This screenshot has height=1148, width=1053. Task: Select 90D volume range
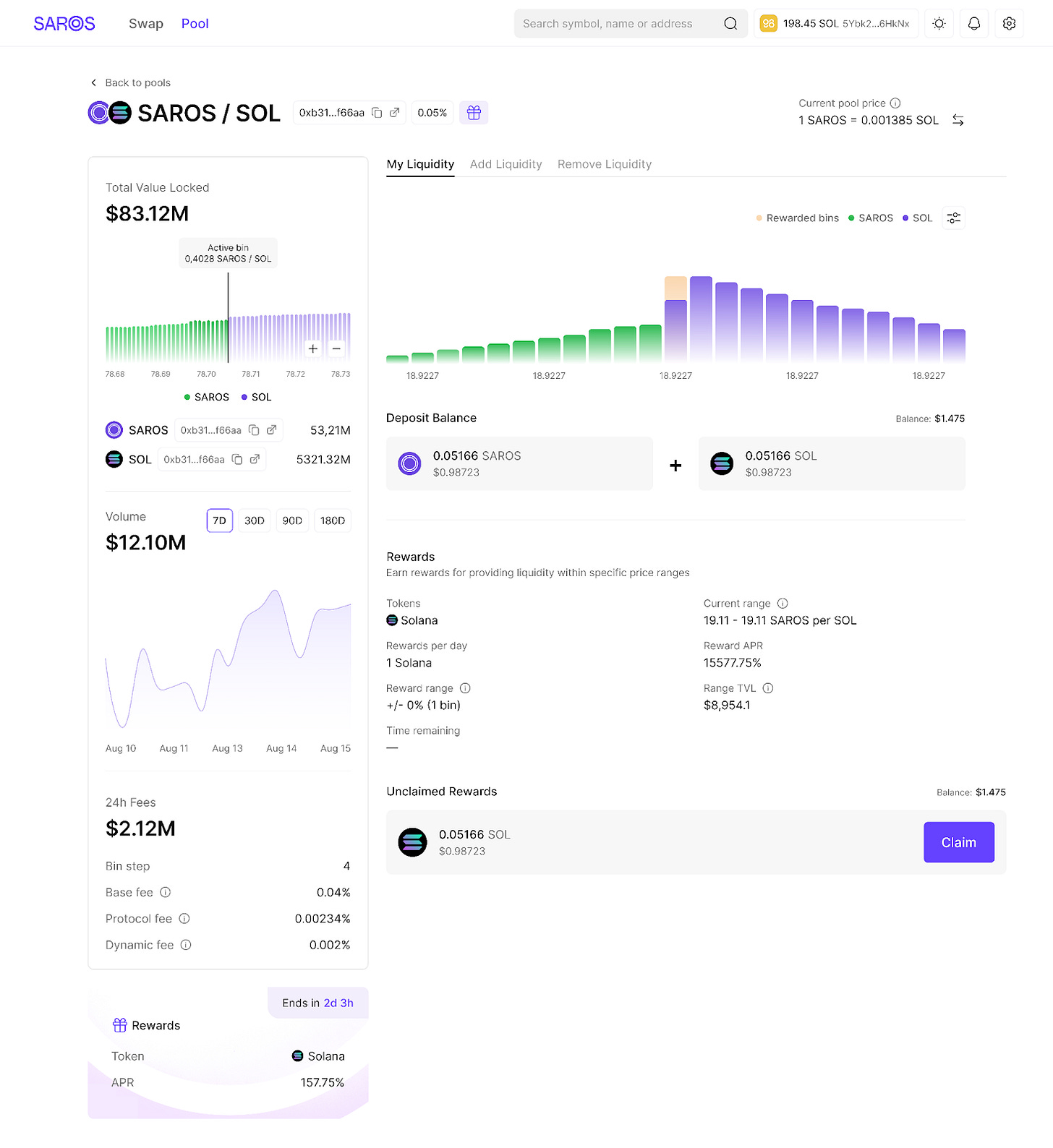(x=292, y=521)
